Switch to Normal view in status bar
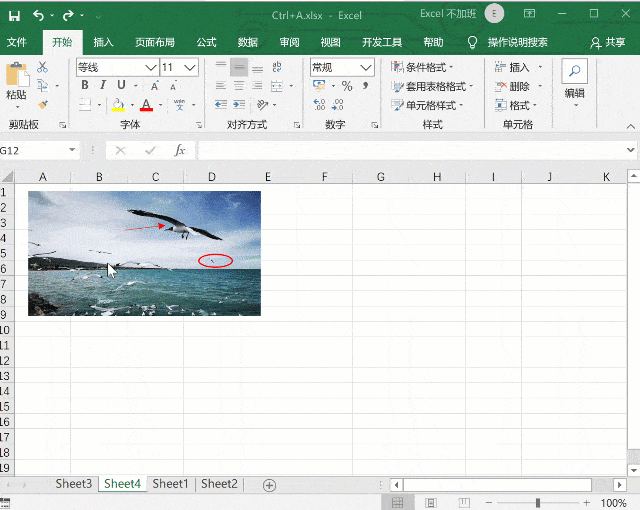 (397, 503)
